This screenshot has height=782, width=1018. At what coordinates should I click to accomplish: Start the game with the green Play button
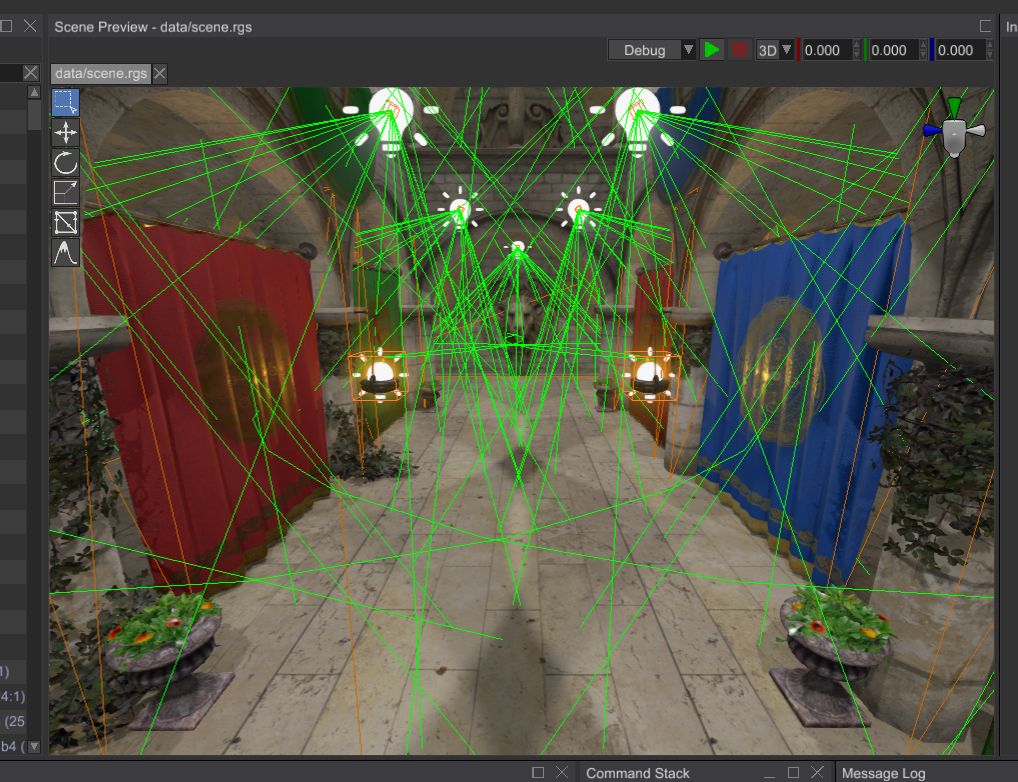pyautogui.click(x=712, y=50)
